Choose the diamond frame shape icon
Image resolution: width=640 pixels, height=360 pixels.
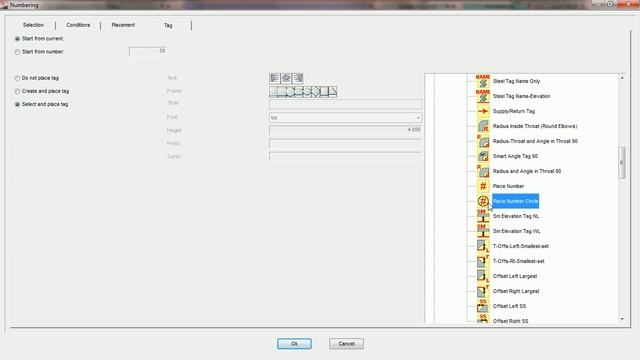coord(316,91)
